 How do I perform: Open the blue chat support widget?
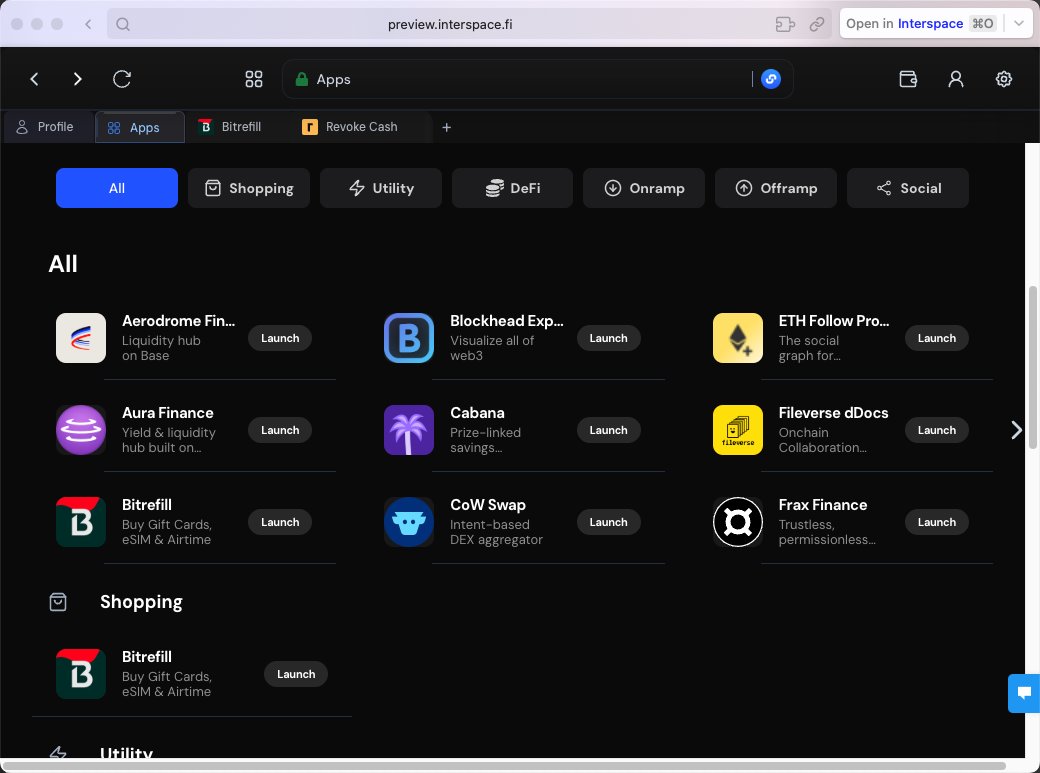click(1023, 693)
